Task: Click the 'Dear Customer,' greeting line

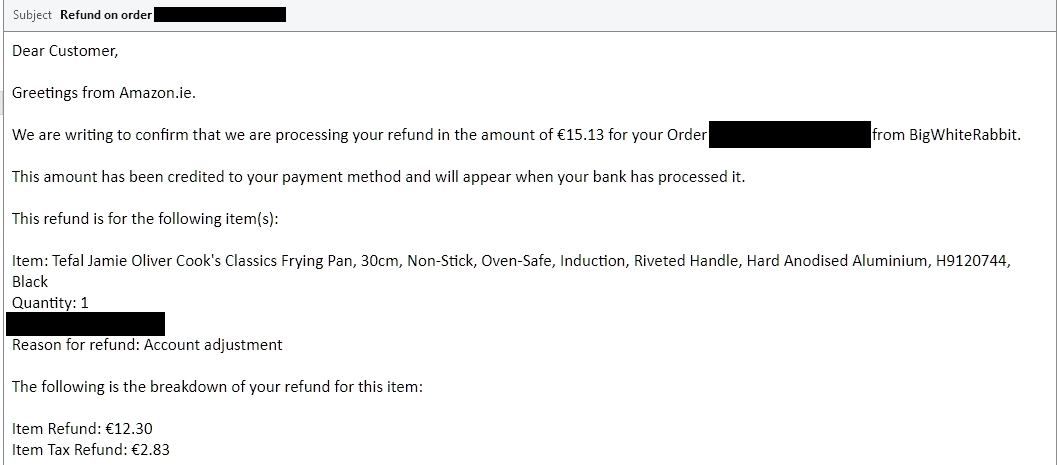Action: tap(65, 51)
